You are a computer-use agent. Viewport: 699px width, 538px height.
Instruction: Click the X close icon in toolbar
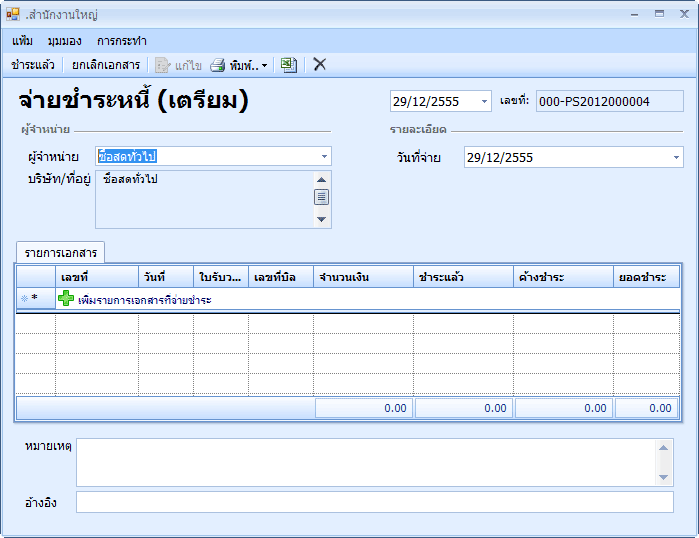coord(320,65)
